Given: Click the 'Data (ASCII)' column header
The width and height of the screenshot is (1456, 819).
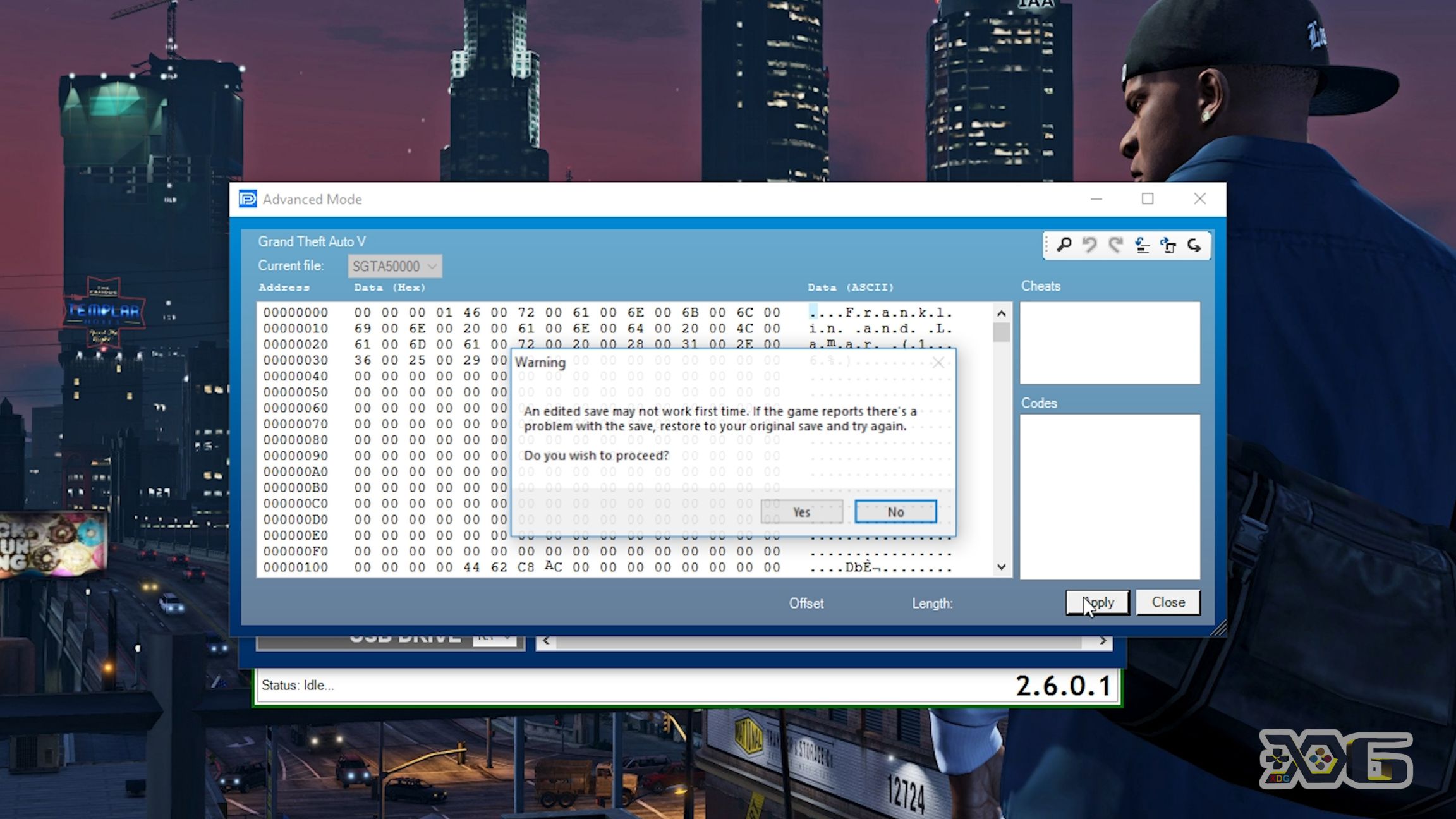Looking at the screenshot, I should [x=851, y=288].
